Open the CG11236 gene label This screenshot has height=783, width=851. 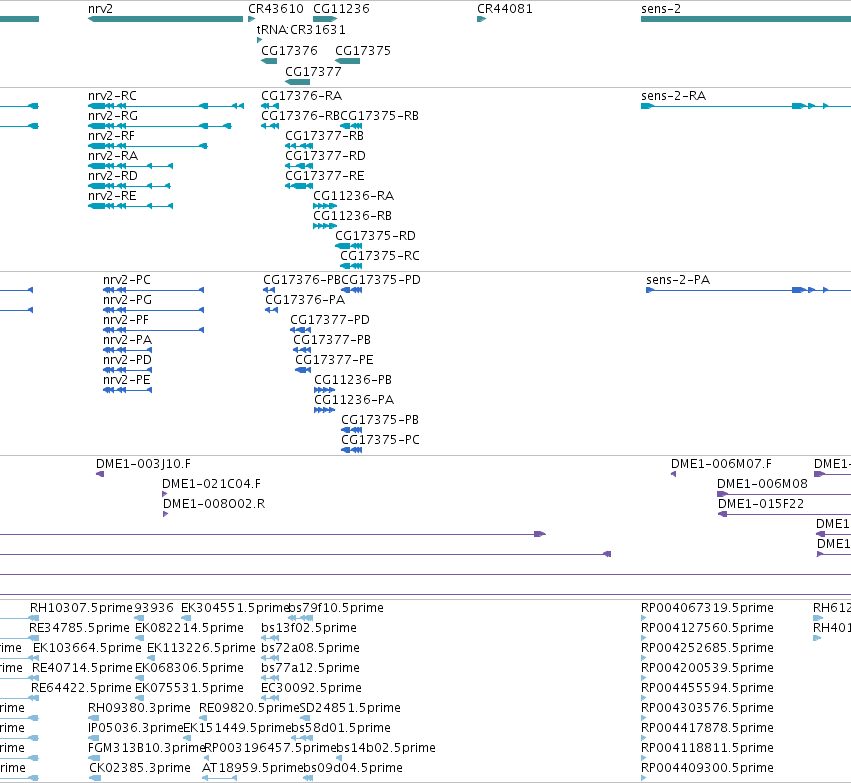[341, 9]
